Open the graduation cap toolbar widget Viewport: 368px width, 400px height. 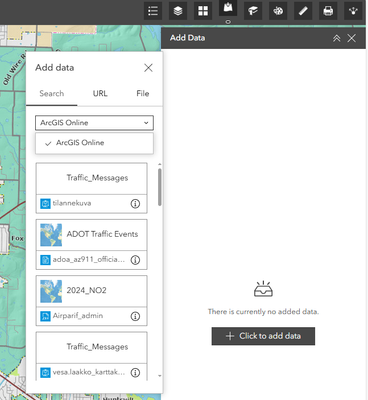[253, 11]
